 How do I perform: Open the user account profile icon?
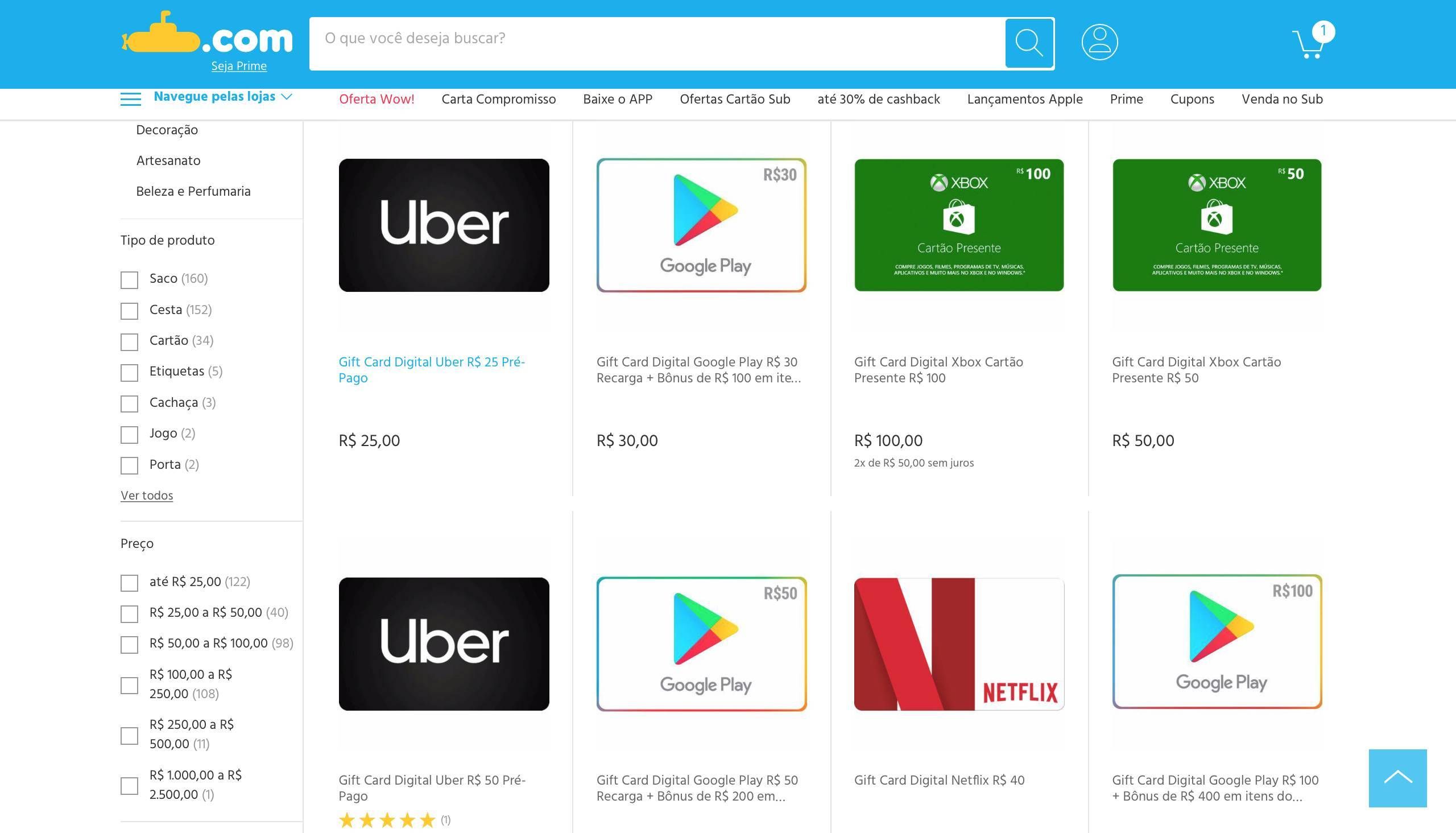click(x=1099, y=42)
